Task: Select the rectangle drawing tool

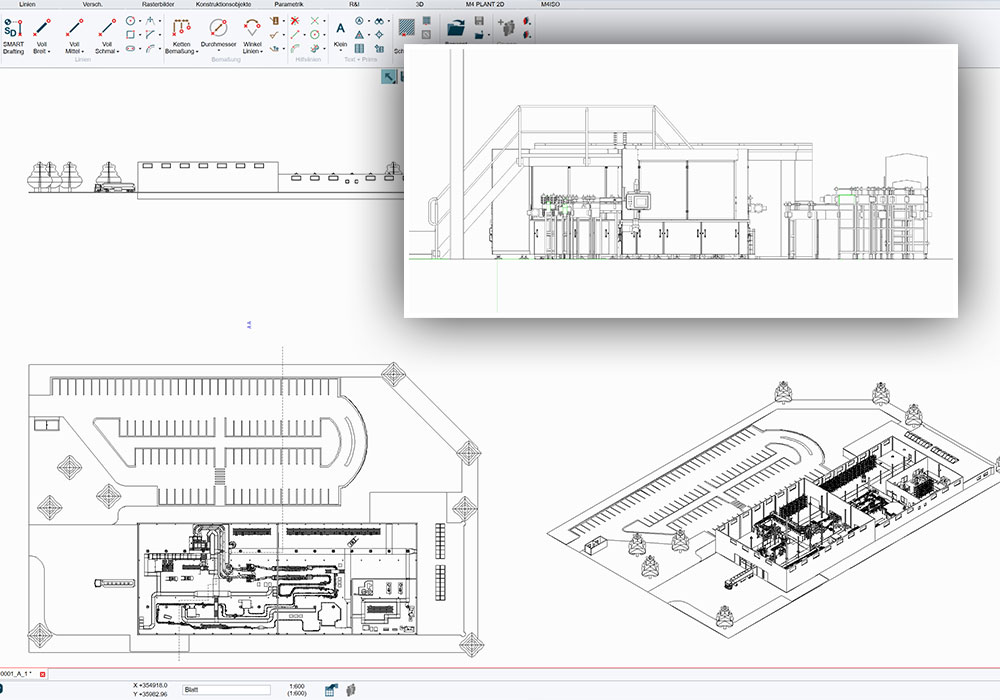Action: tap(130, 34)
